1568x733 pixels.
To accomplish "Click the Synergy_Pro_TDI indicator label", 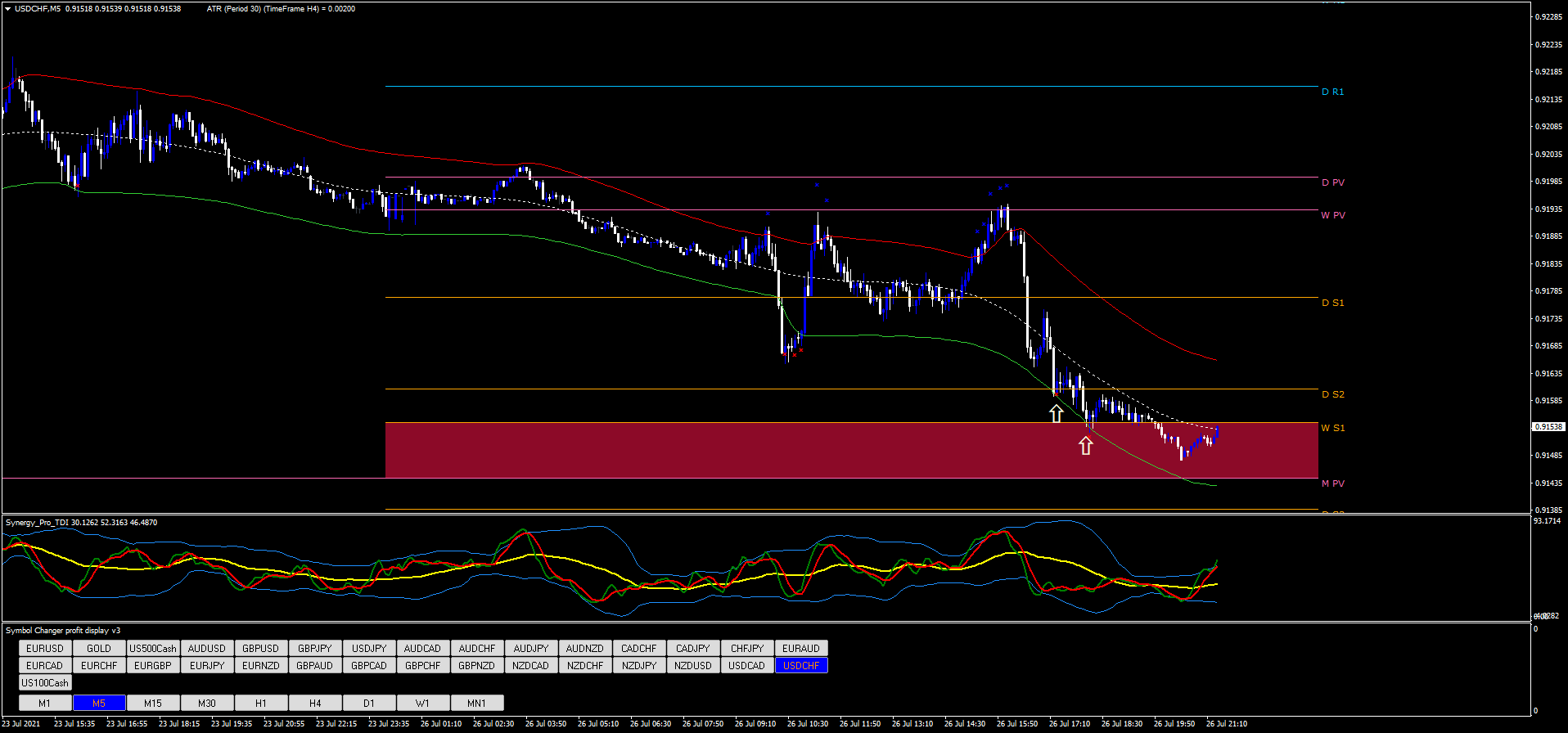I will (x=41, y=522).
